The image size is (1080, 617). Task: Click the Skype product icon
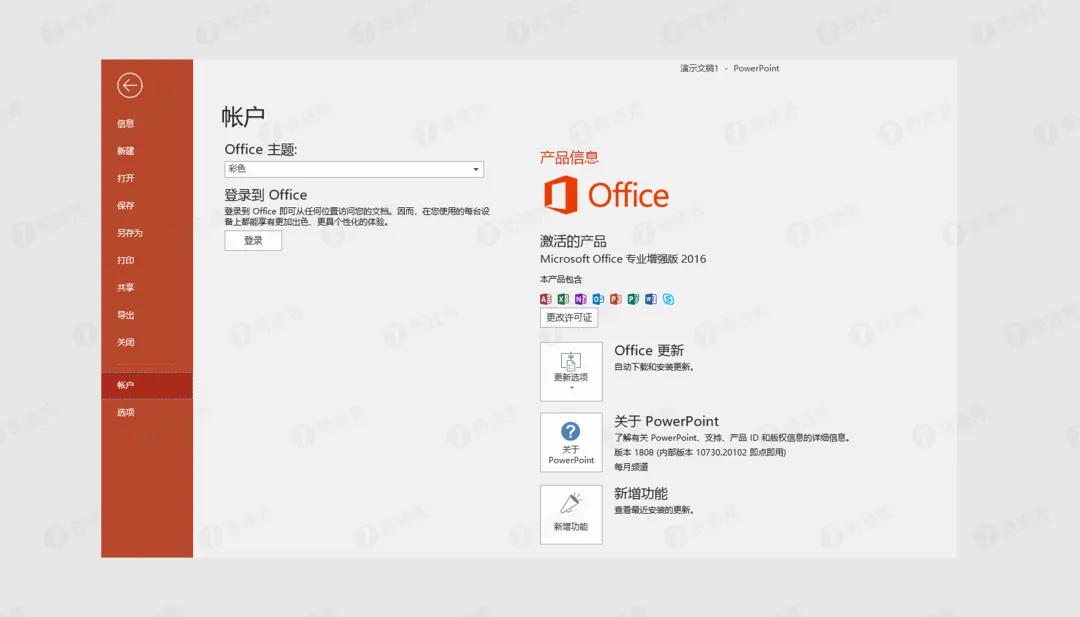pyautogui.click(x=668, y=299)
